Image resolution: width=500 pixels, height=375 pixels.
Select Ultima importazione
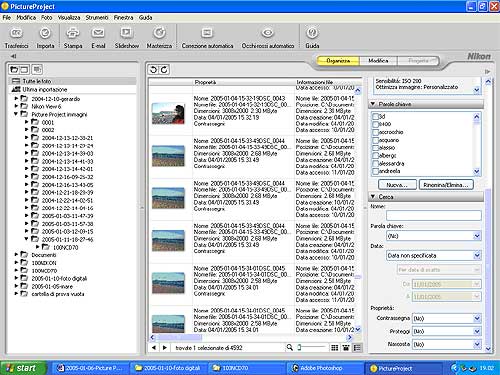click(72, 89)
